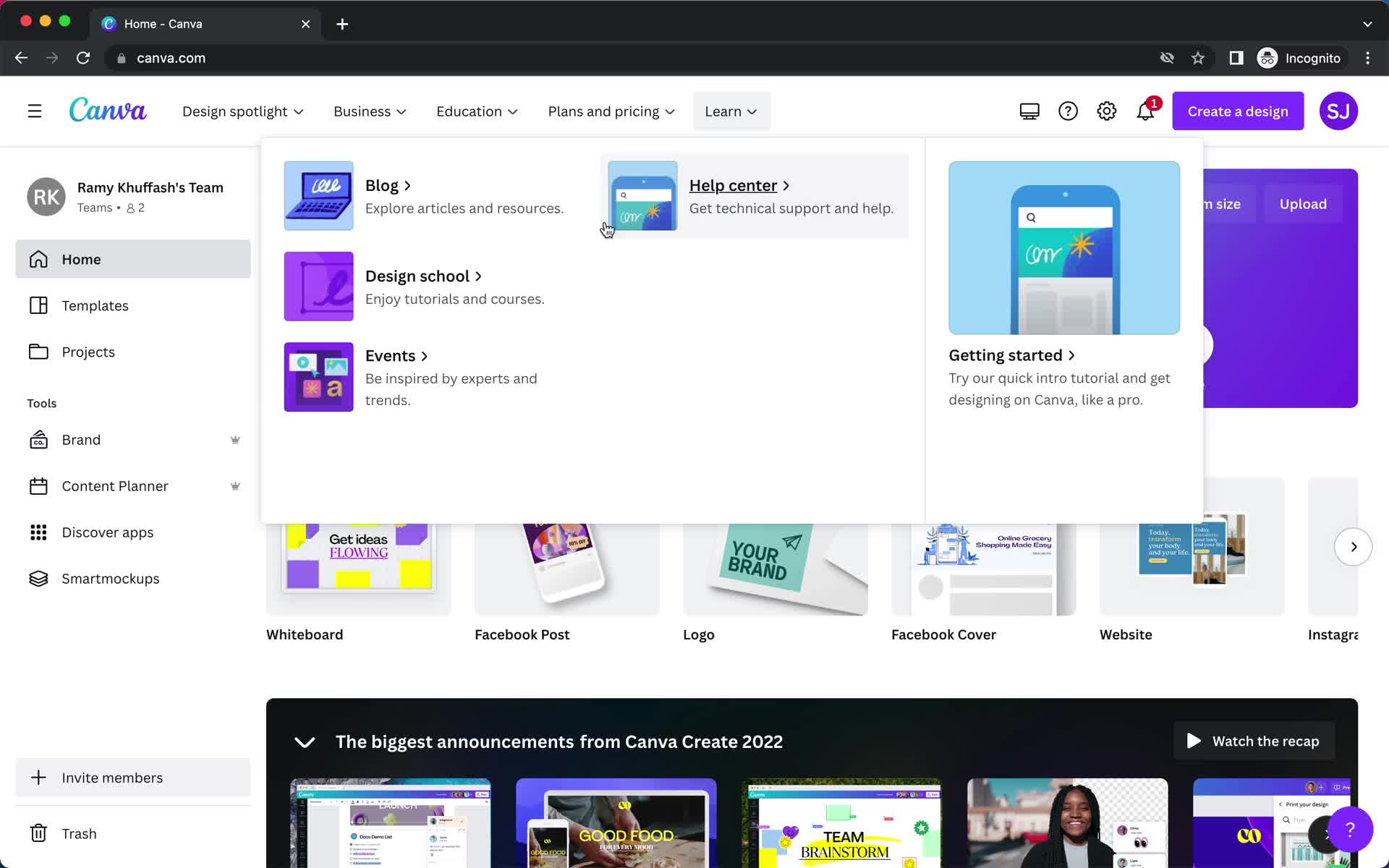This screenshot has width=1389, height=868.
Task: Select the Website design thumbnail
Action: tap(1192, 547)
